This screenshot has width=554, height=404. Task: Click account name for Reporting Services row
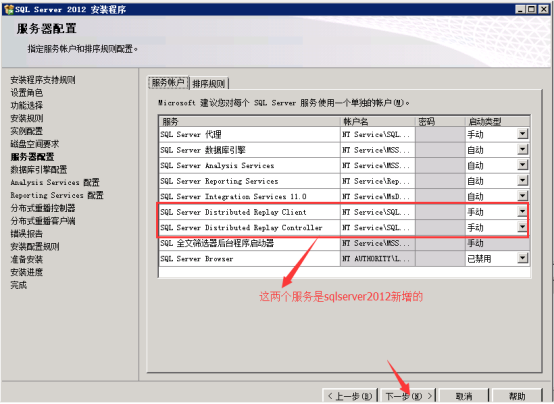click(378, 181)
